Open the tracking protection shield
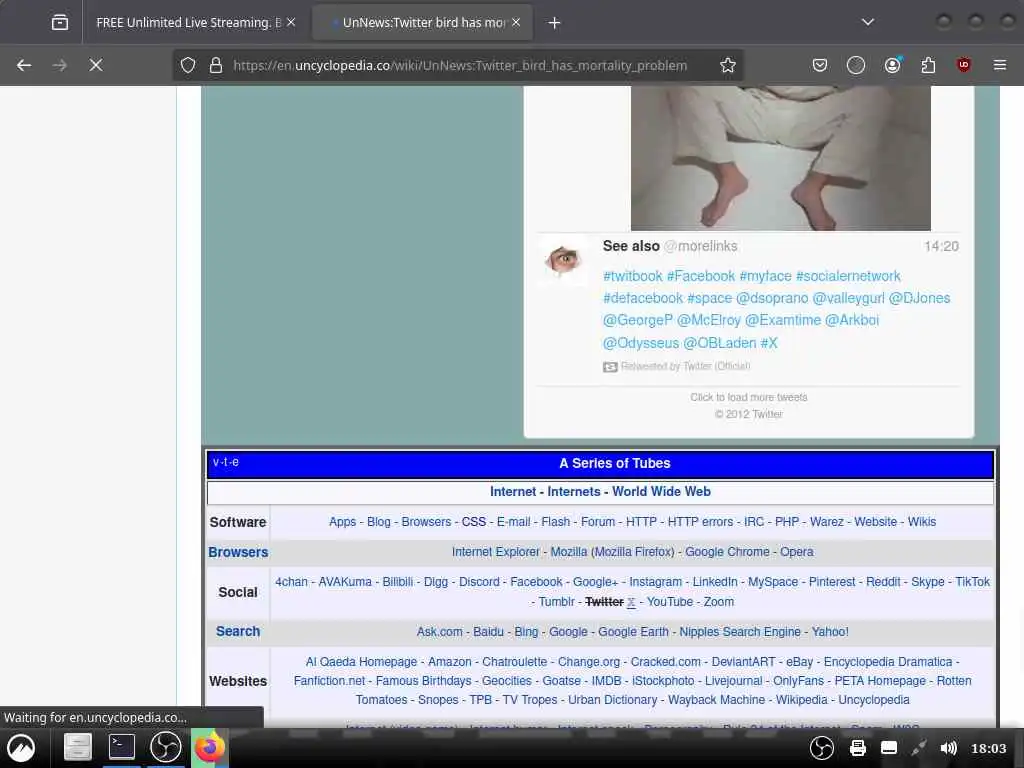 pyautogui.click(x=188, y=65)
